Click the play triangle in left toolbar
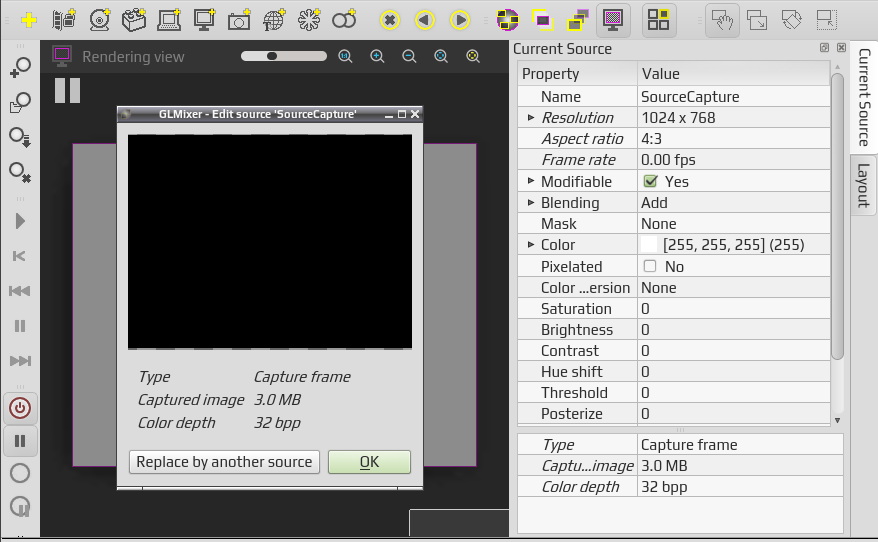Screen dimensions: 878x542 (20, 221)
